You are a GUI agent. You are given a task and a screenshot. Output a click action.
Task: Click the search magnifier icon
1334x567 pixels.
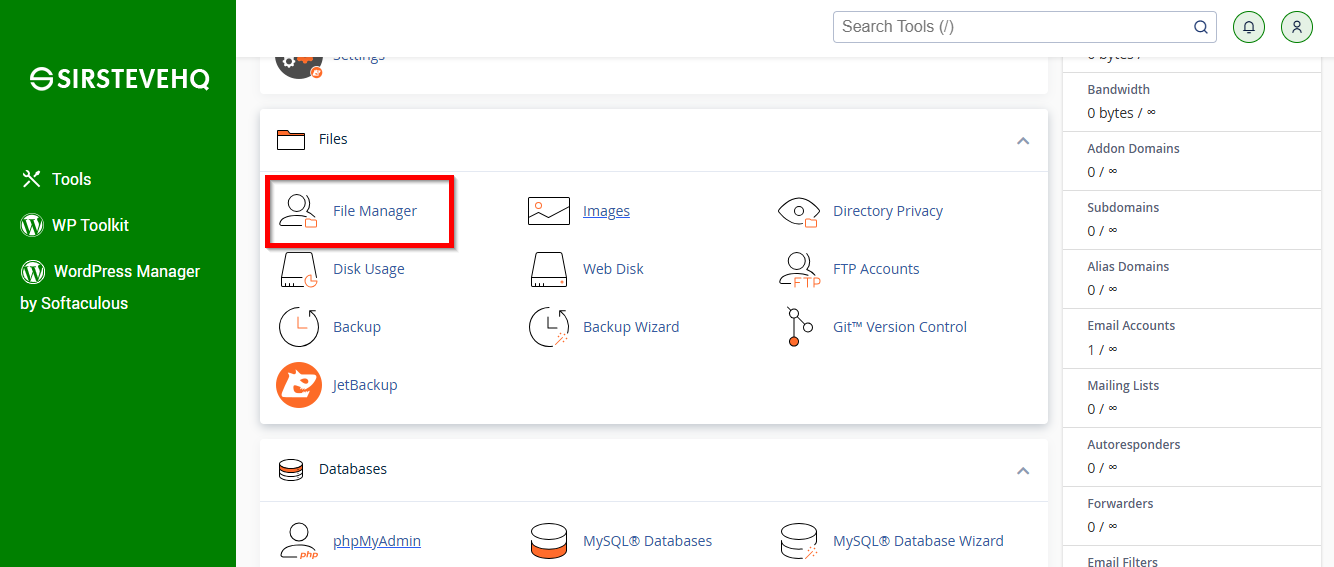pos(1201,27)
